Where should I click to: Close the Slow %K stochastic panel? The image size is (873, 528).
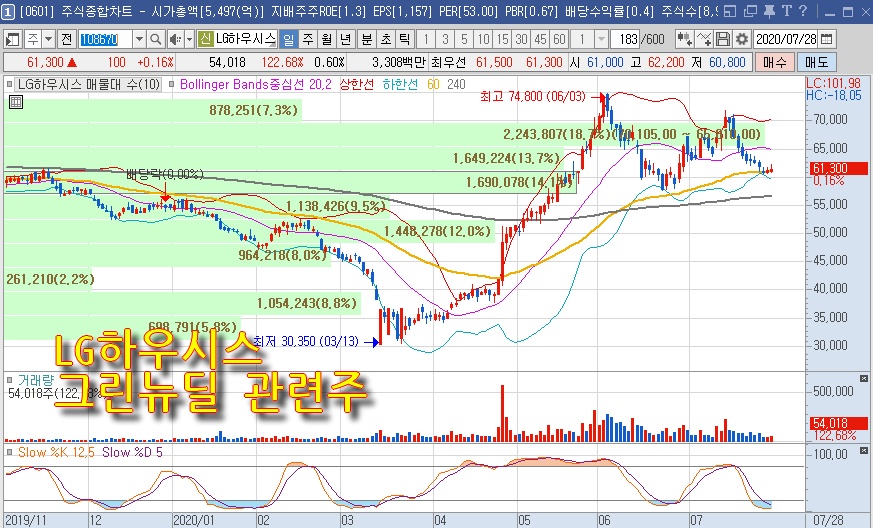click(x=864, y=450)
